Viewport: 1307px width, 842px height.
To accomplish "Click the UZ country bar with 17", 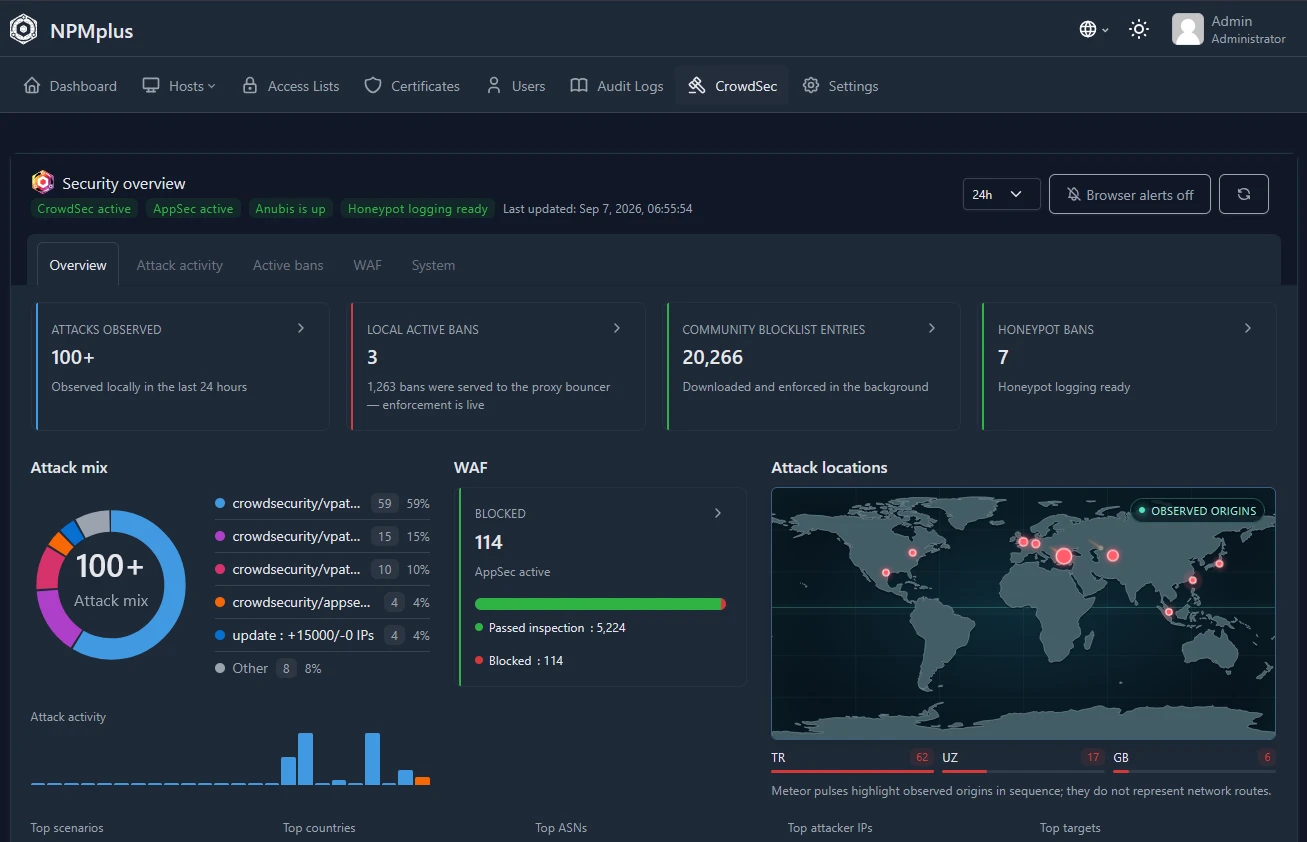I will [1023, 760].
